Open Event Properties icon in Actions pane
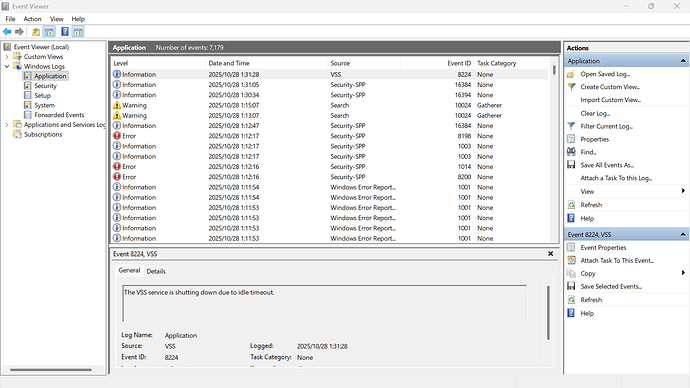 (x=571, y=248)
